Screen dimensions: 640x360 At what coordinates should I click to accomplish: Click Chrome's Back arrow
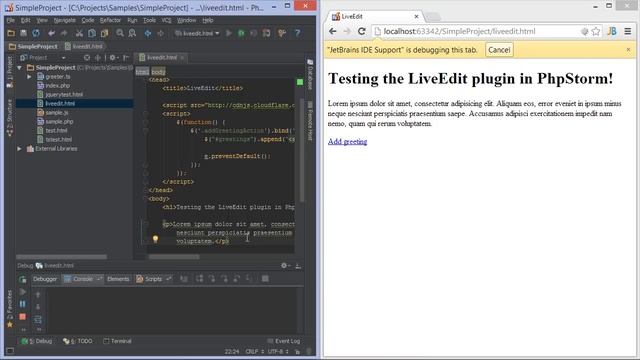point(333,31)
